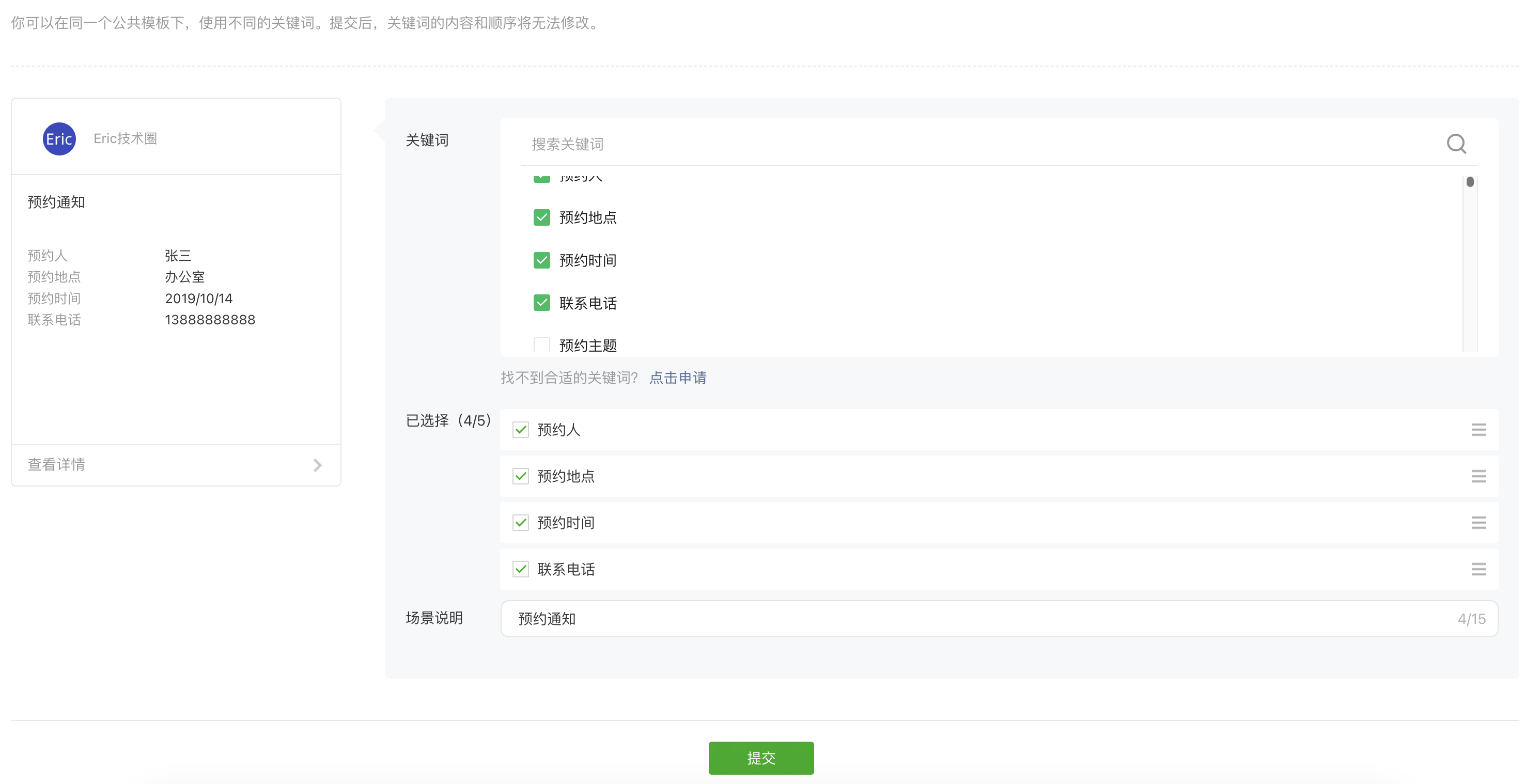
Task: Deselect 预约人 in selected list
Action: (x=520, y=430)
